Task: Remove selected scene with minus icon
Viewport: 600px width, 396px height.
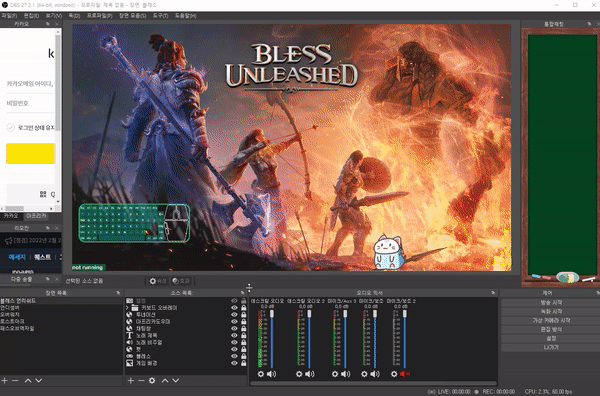Action: 15,381
